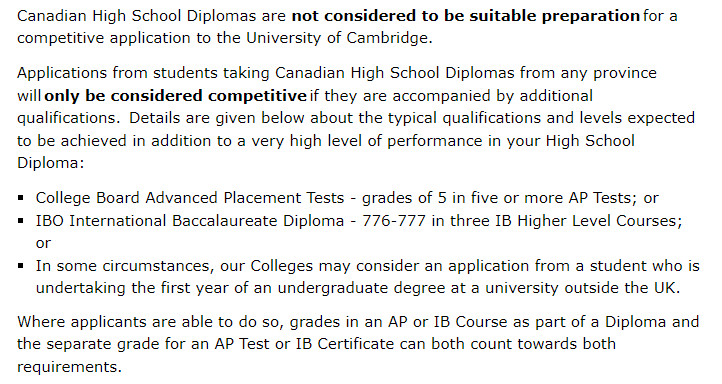722x384 pixels.
Task: Click the text 'university outside the UK'
Action: (x=580, y=288)
